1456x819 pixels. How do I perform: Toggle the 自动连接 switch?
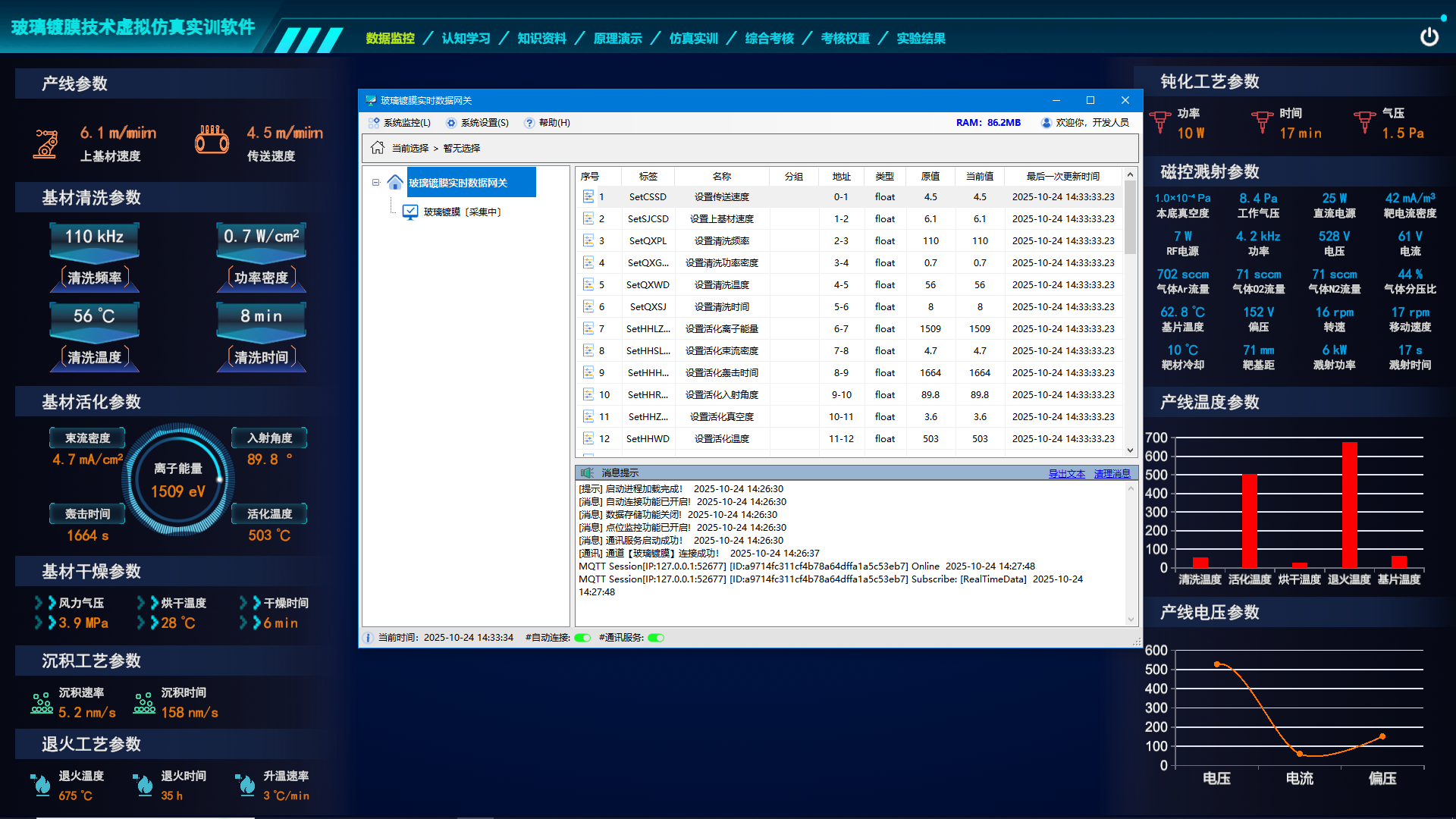(582, 638)
